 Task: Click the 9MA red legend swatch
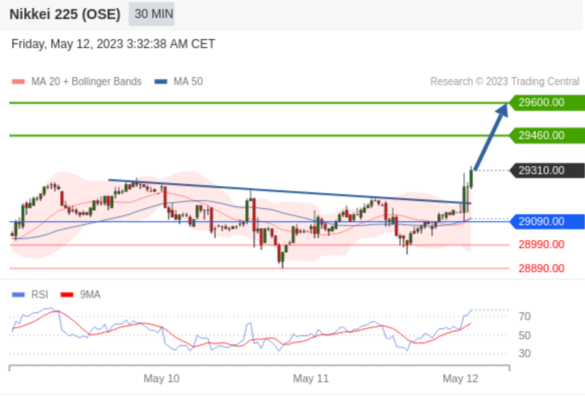click(x=67, y=295)
